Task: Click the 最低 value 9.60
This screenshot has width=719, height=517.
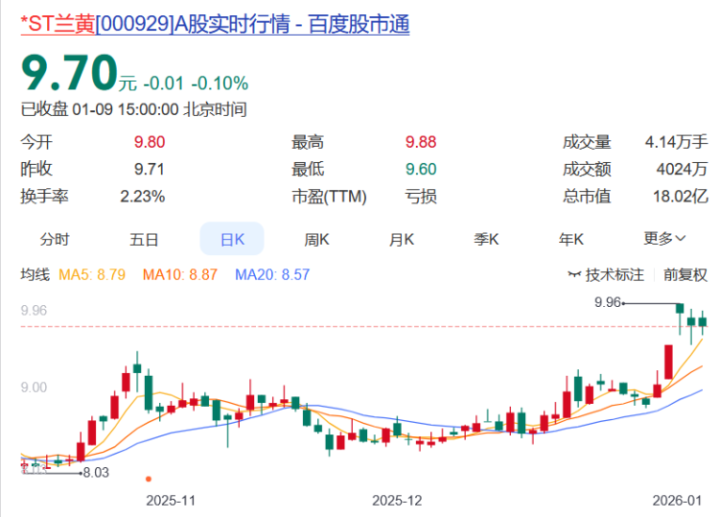Action: tap(420, 169)
